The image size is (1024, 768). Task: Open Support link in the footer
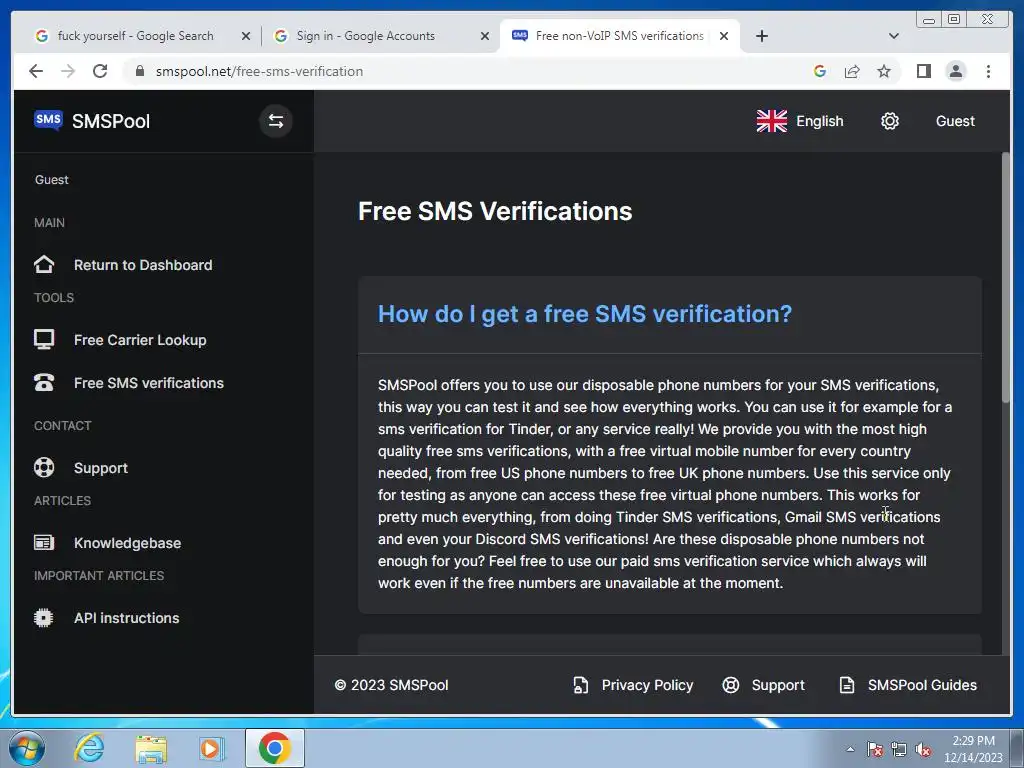pos(778,685)
